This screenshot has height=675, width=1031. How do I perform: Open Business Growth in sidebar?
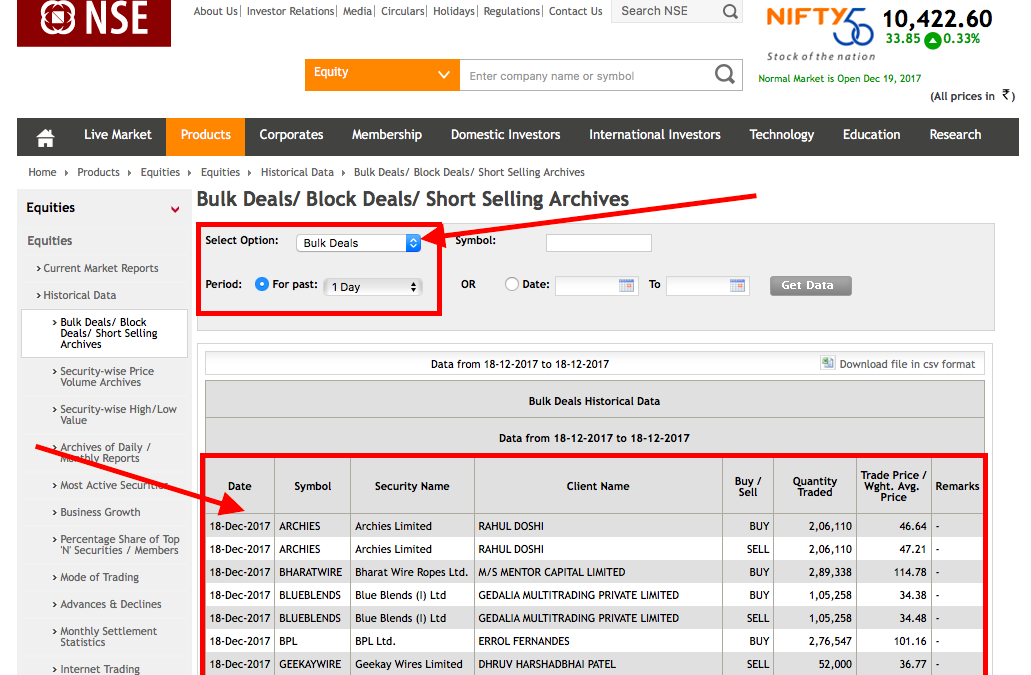click(100, 512)
